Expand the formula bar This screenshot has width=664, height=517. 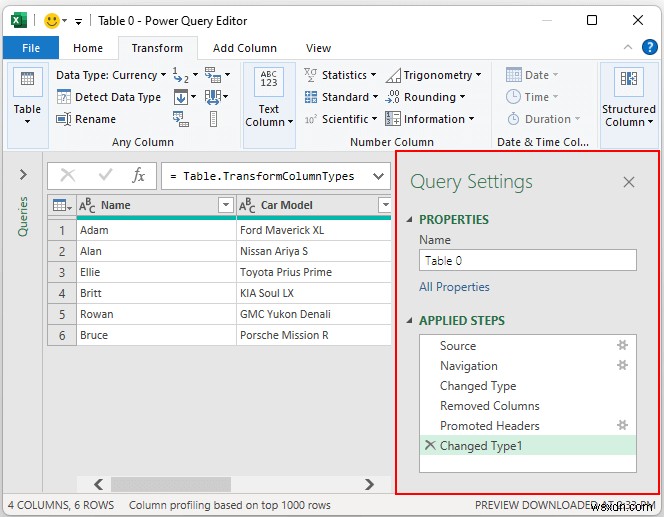tap(378, 176)
